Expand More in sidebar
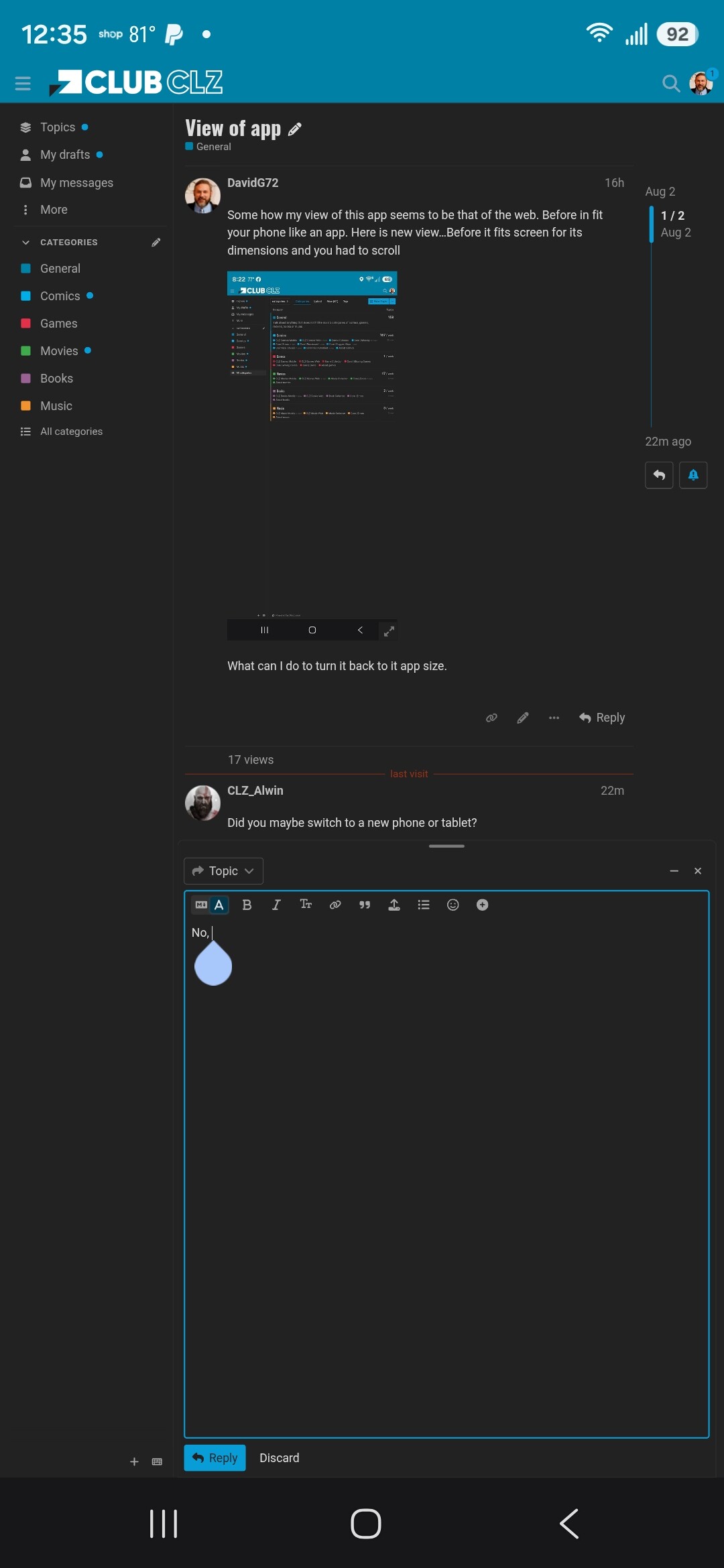The width and height of the screenshot is (724, 1568). point(54,210)
